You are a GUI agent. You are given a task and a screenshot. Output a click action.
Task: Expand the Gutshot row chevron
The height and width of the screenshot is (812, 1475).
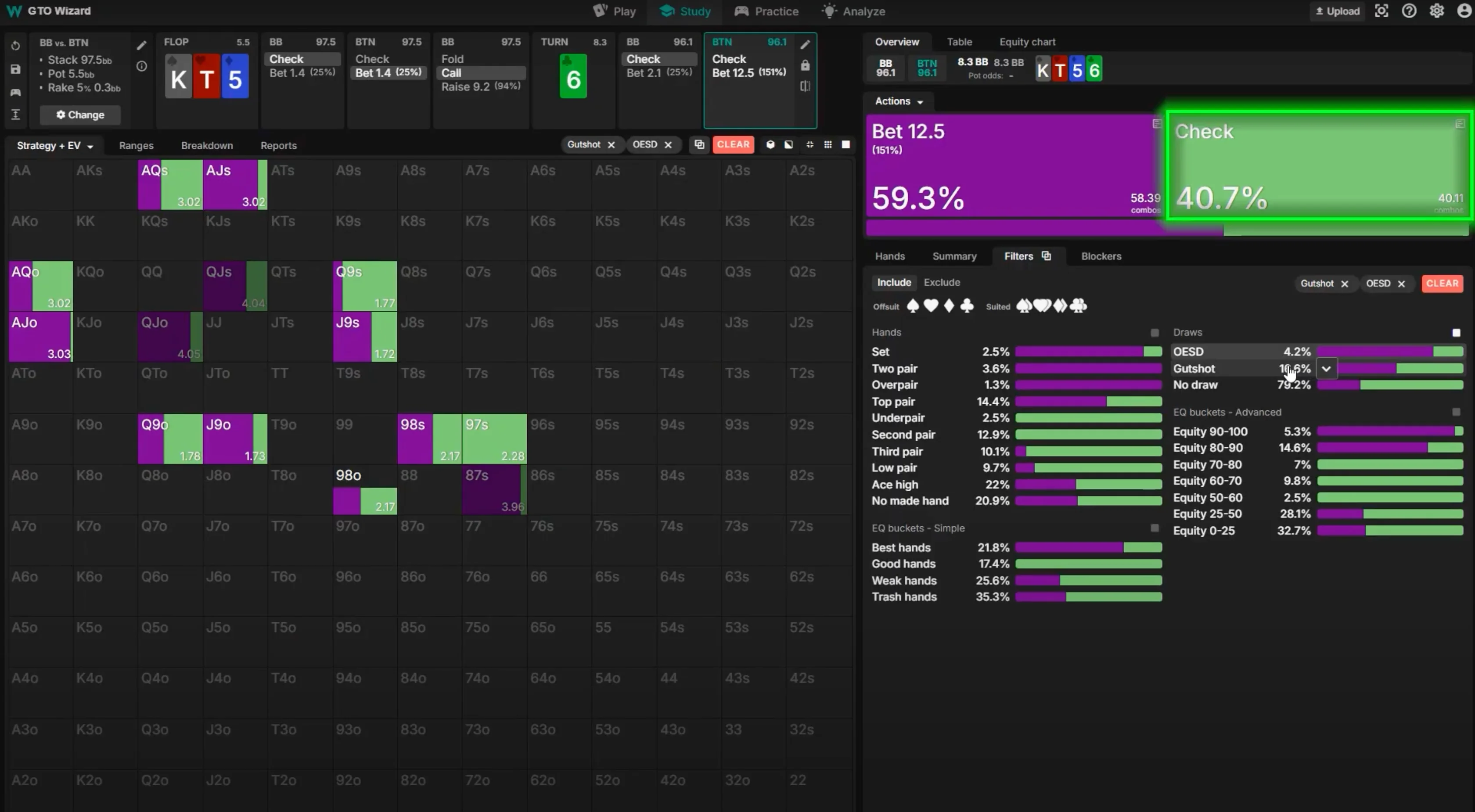[x=1326, y=369]
